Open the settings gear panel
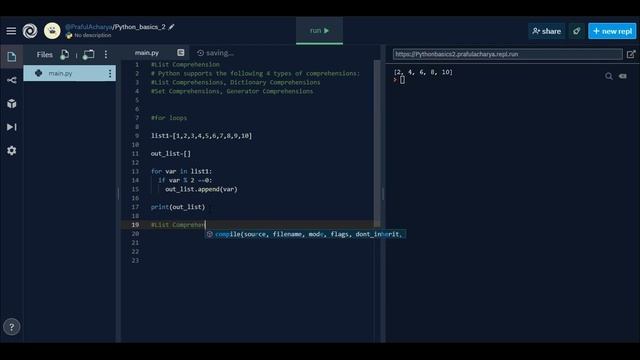The width and height of the screenshot is (640, 360). [11, 151]
